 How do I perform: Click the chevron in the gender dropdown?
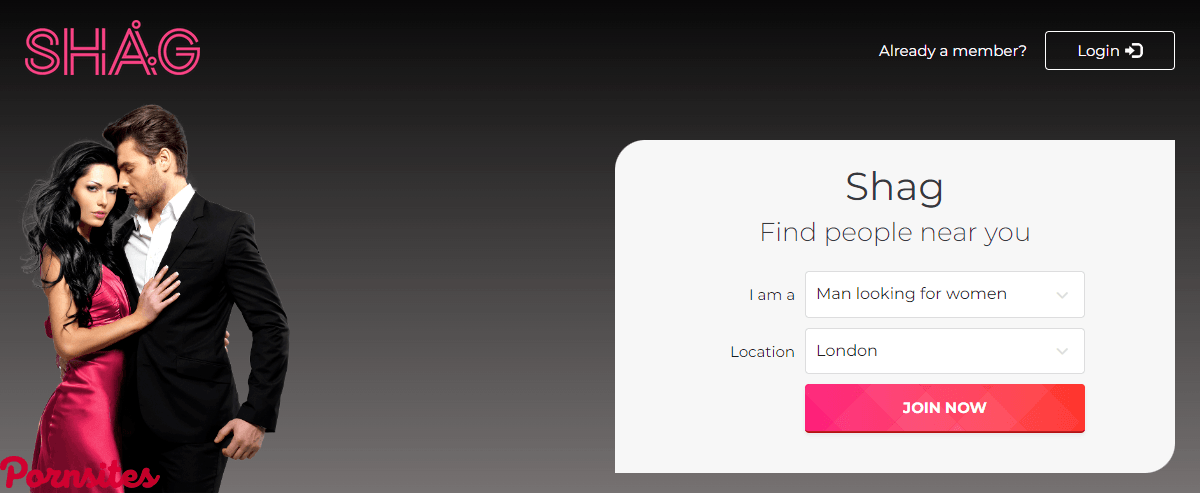click(1062, 295)
